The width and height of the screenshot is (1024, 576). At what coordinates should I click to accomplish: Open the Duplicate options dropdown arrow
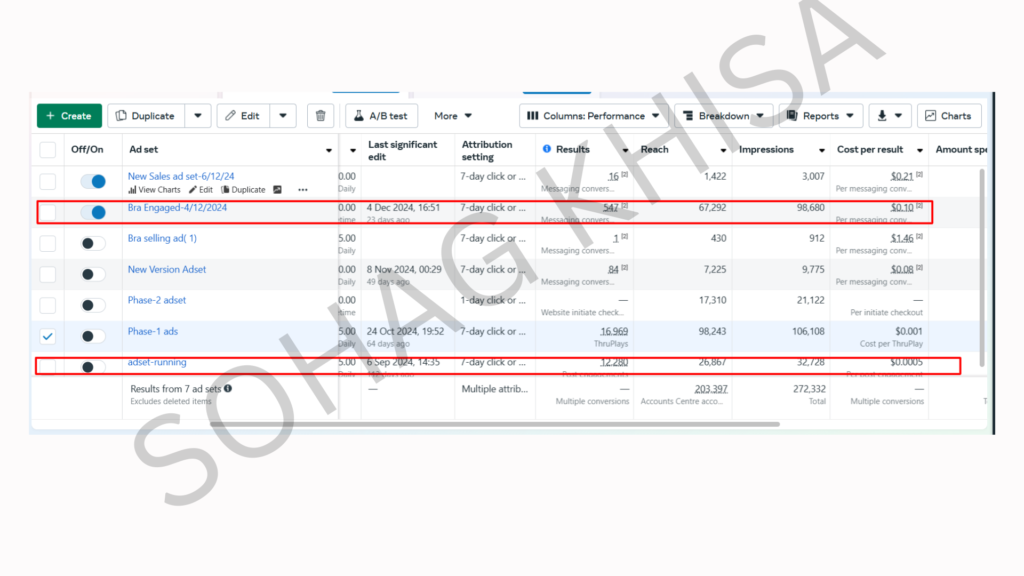click(x=198, y=116)
